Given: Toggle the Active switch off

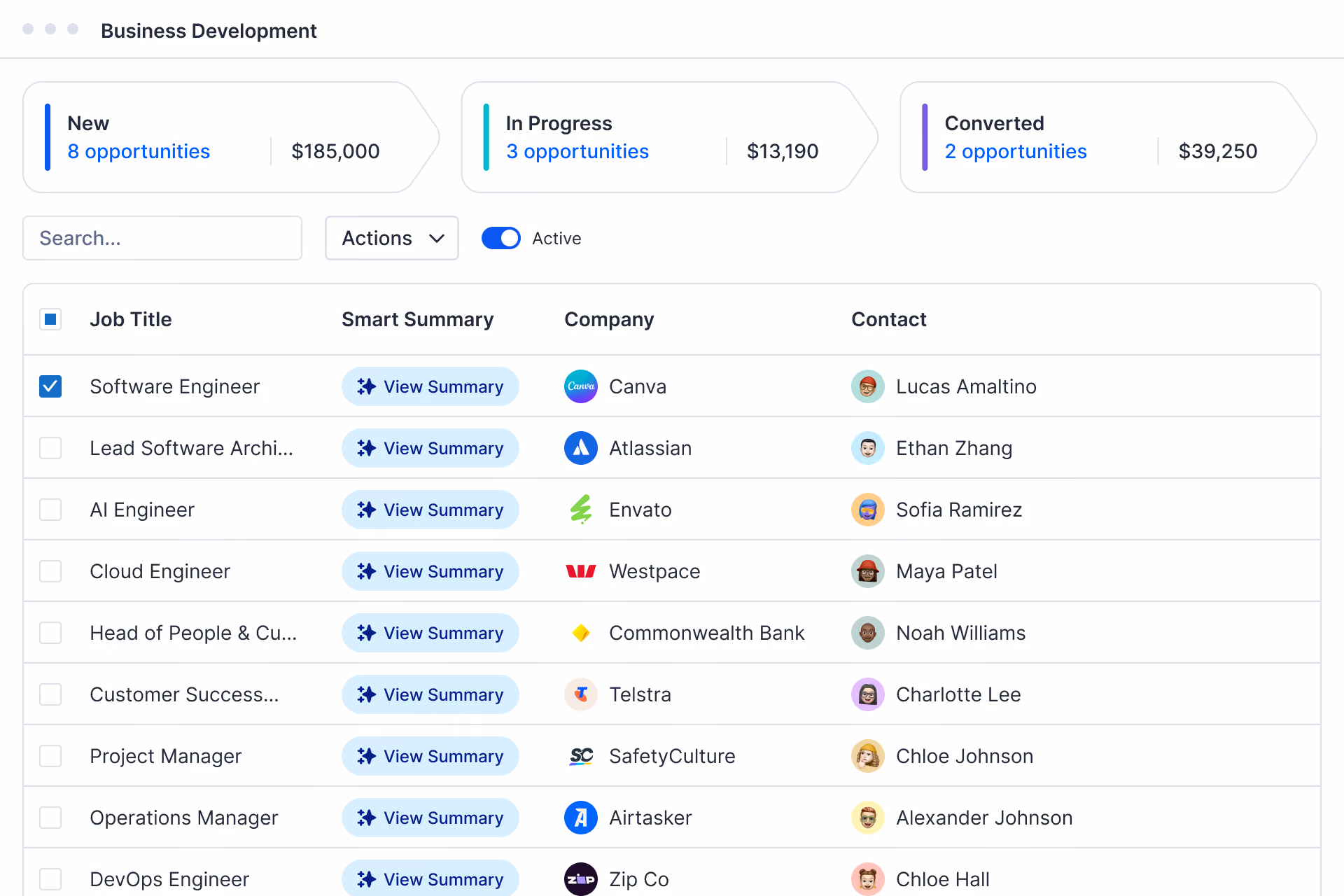Looking at the screenshot, I should coord(501,238).
